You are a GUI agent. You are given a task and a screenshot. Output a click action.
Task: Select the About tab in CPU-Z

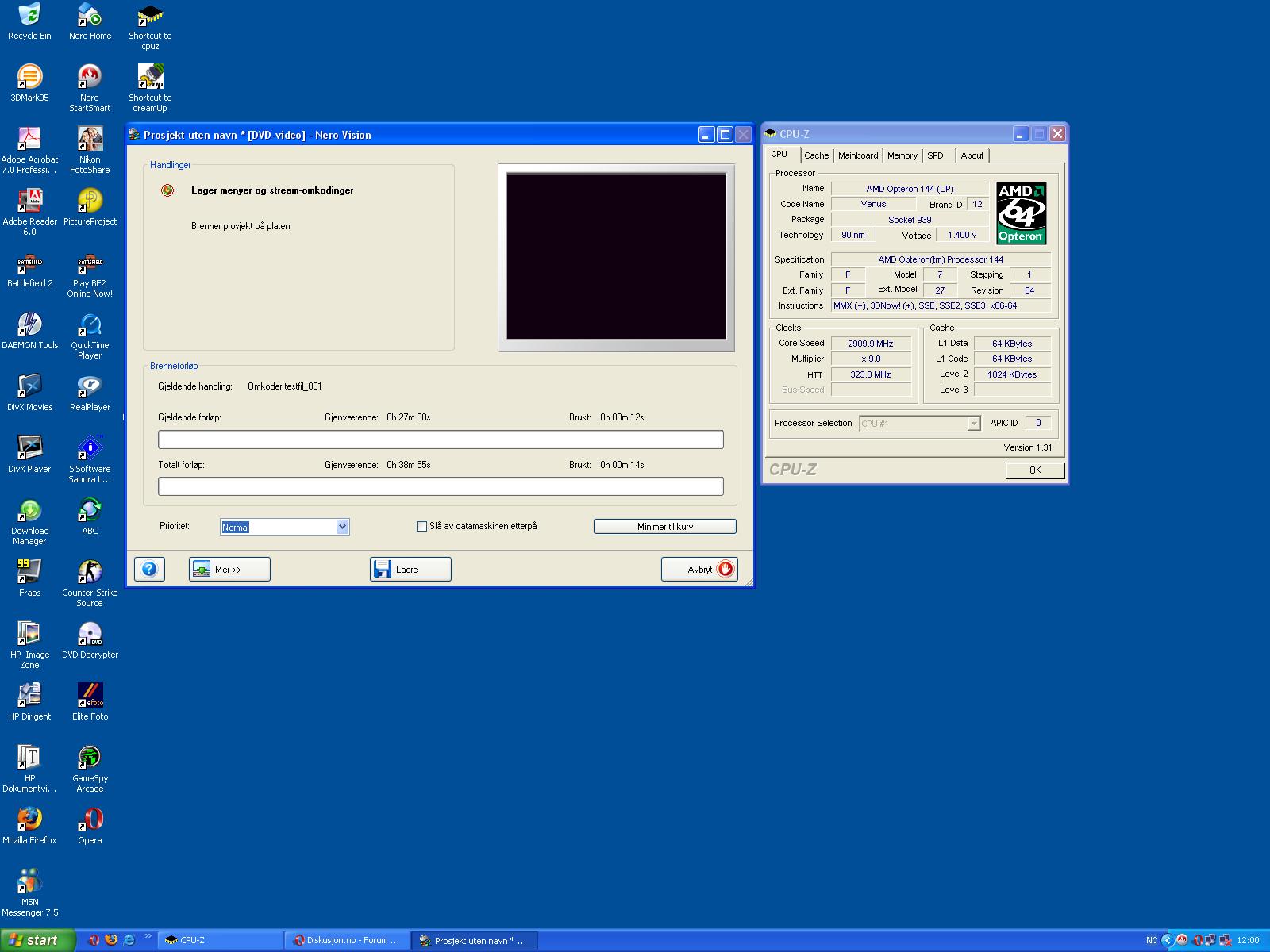(972, 155)
